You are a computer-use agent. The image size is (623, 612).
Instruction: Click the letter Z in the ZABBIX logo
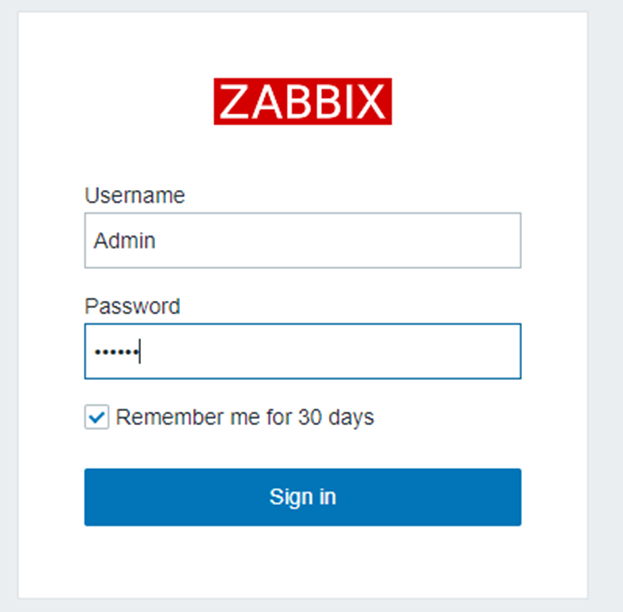point(232,102)
